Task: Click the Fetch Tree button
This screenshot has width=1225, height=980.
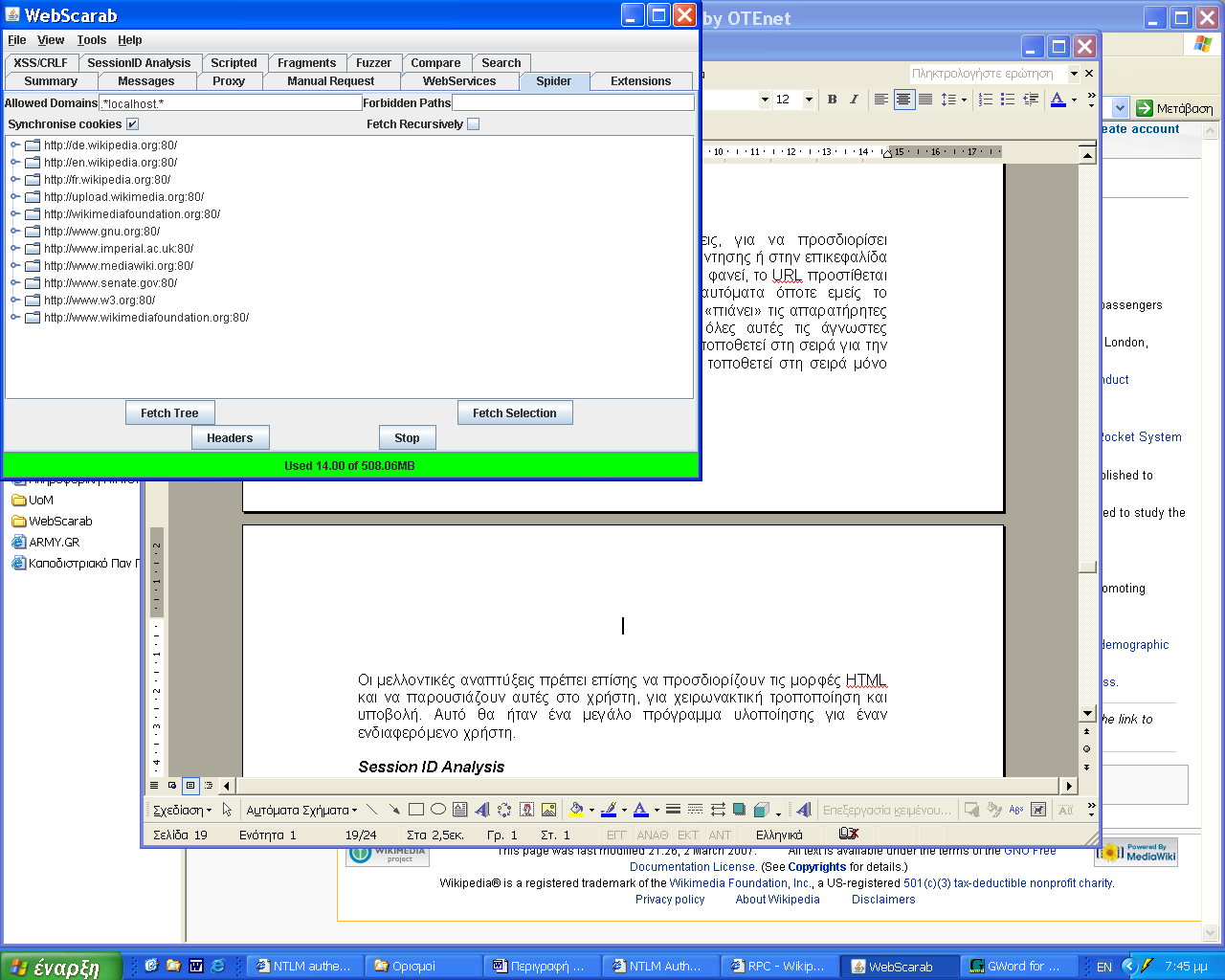Action: pyautogui.click(x=169, y=413)
